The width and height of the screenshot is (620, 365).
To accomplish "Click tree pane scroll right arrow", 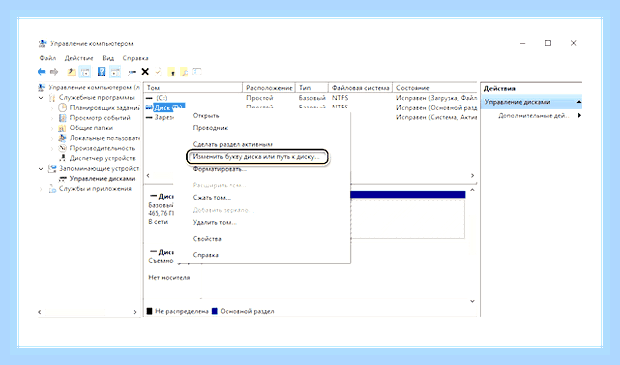I will click(x=135, y=312).
